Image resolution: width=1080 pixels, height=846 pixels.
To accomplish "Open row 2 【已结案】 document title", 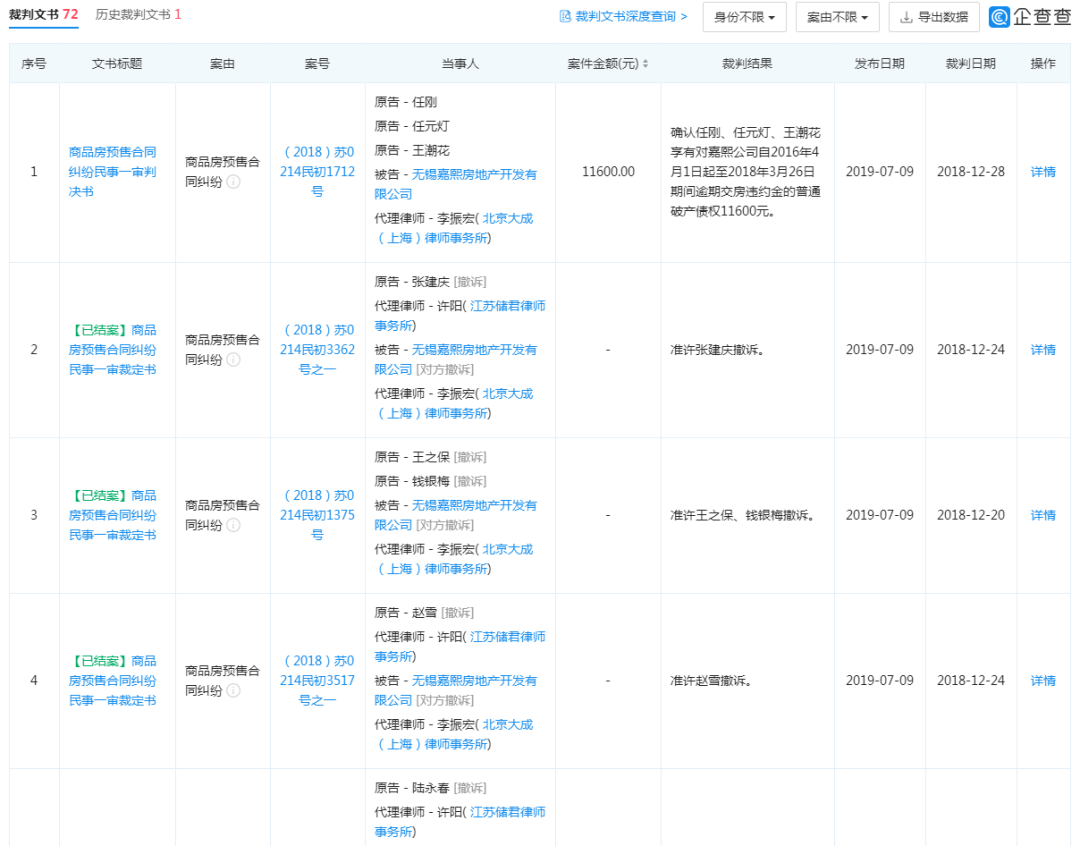I will point(112,349).
